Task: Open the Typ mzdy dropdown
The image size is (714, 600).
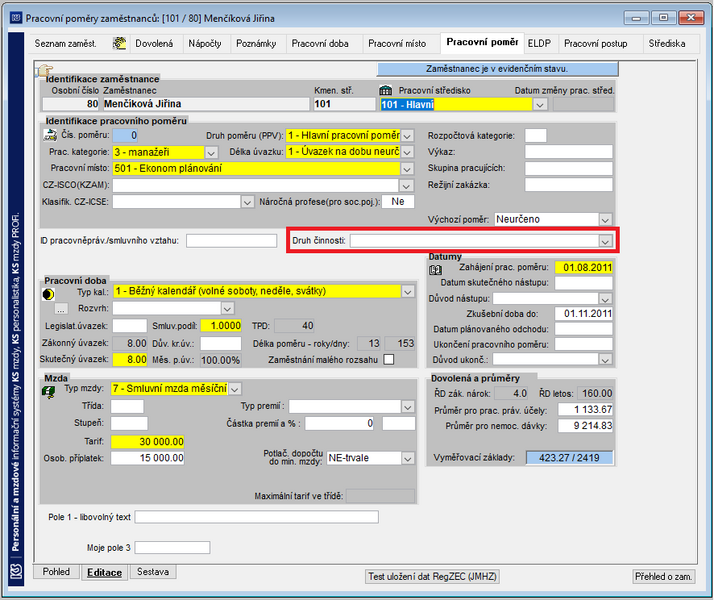Action: pos(235,389)
